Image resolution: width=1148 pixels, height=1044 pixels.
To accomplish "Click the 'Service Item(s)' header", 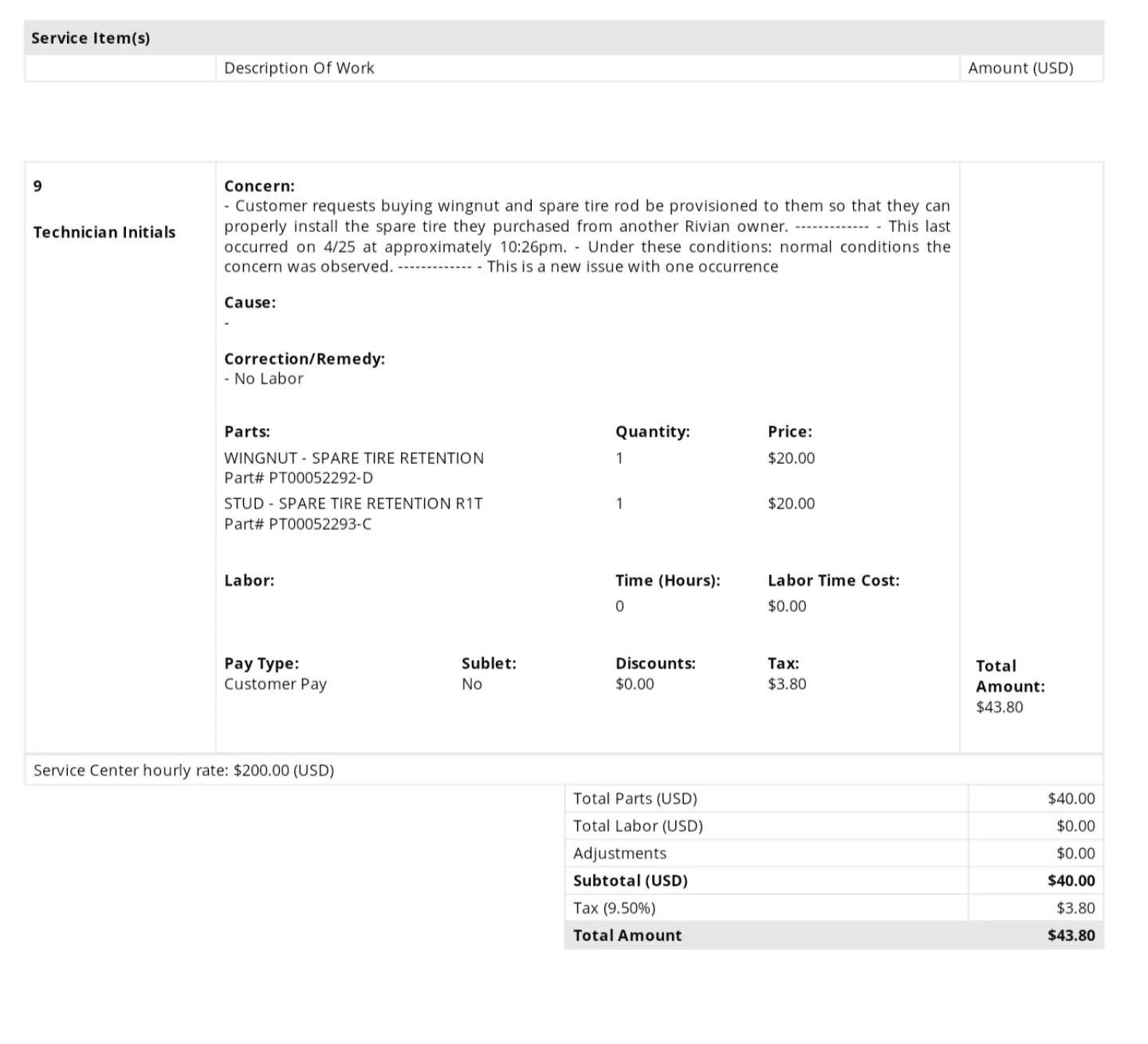I will [x=90, y=38].
